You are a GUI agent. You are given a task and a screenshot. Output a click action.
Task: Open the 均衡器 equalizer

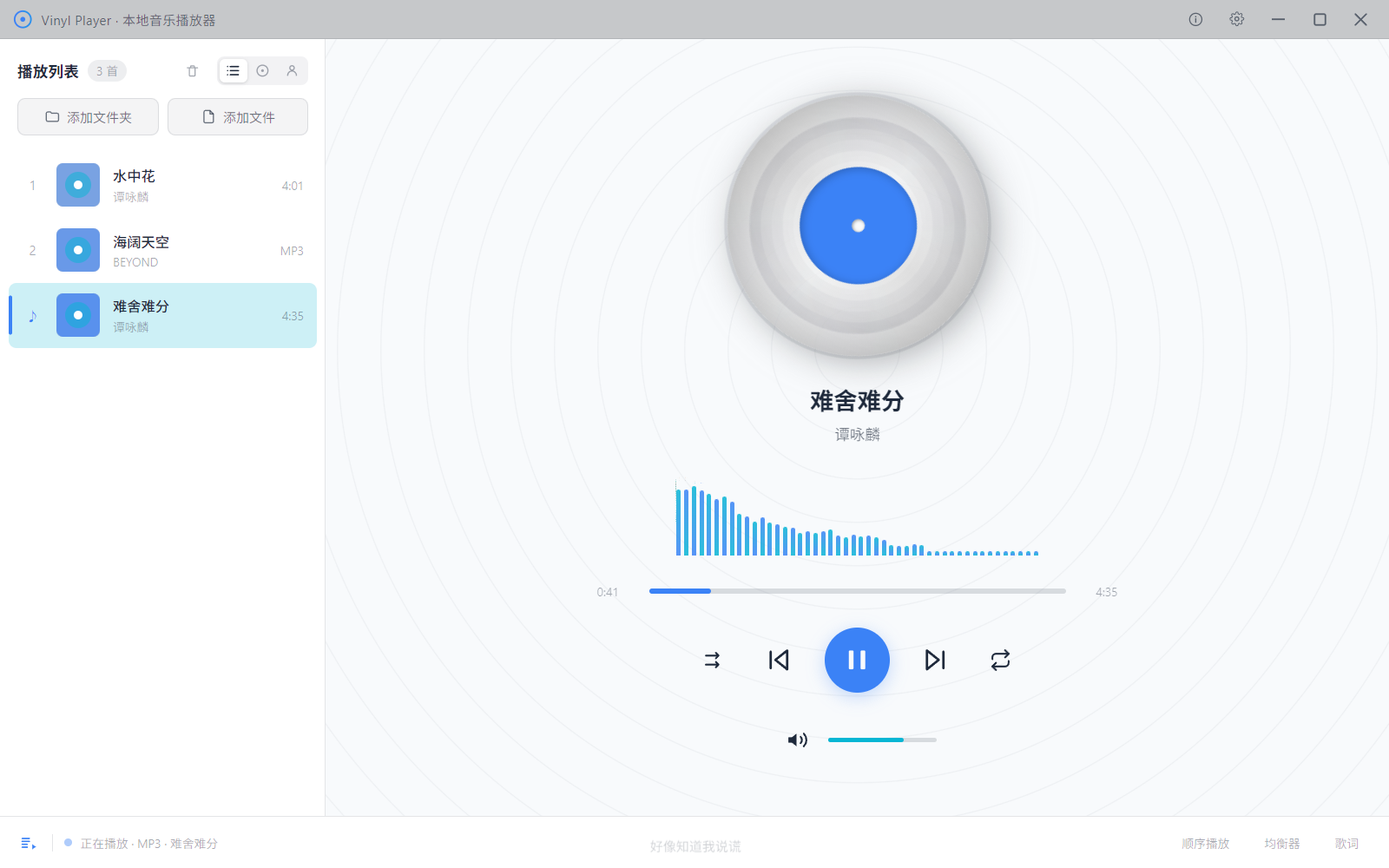(x=1282, y=844)
